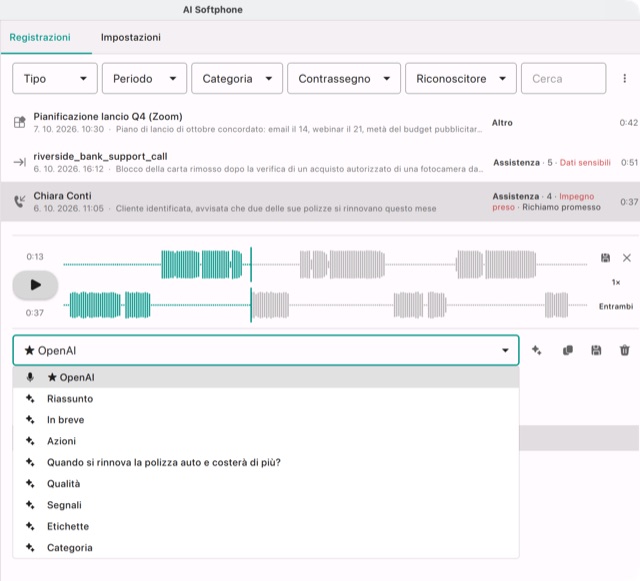Image resolution: width=640 pixels, height=581 pixels.
Task: Expand the Categoria filter dropdown
Action: (x=237, y=78)
